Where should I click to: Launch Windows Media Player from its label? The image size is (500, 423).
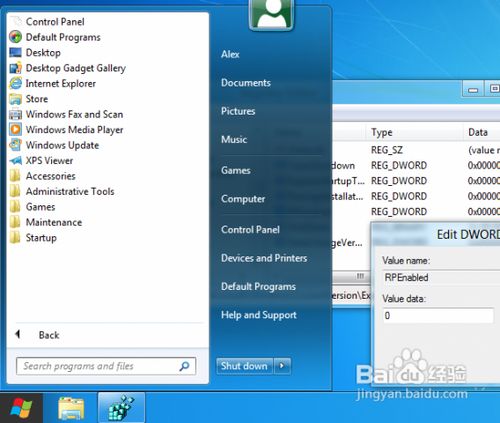75,130
